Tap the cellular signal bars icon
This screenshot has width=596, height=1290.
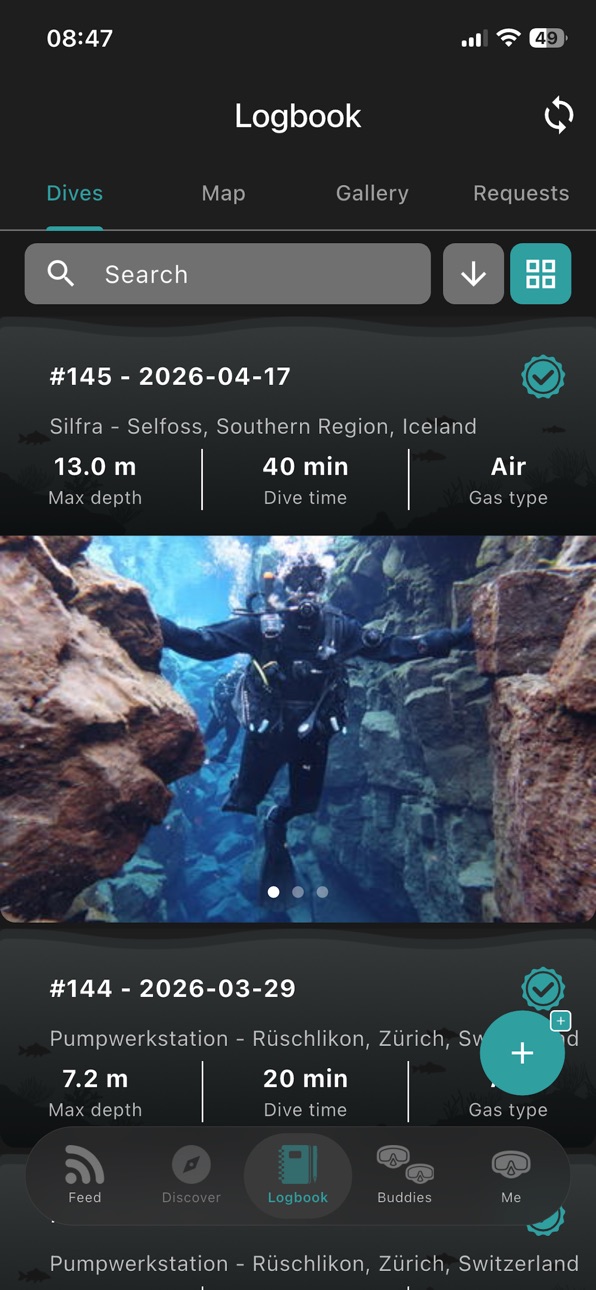474,39
